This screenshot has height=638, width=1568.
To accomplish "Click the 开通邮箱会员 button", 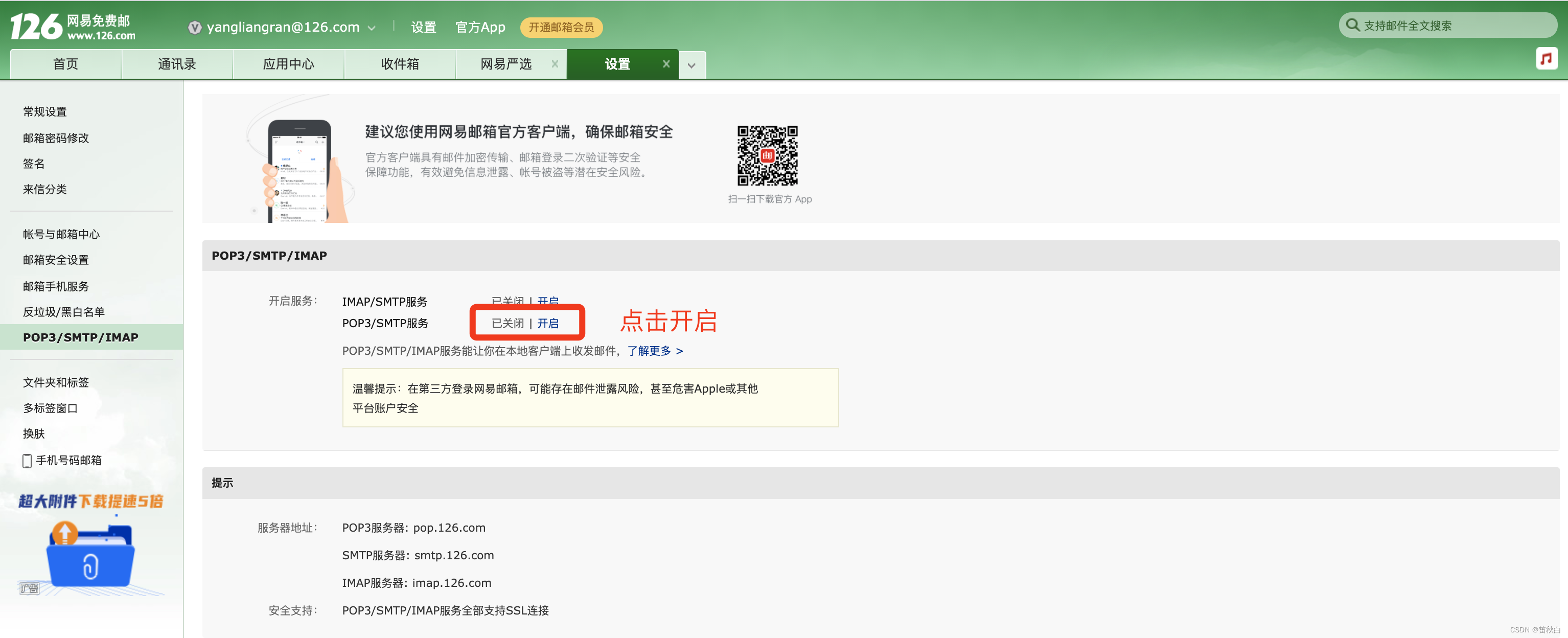I will coord(561,28).
